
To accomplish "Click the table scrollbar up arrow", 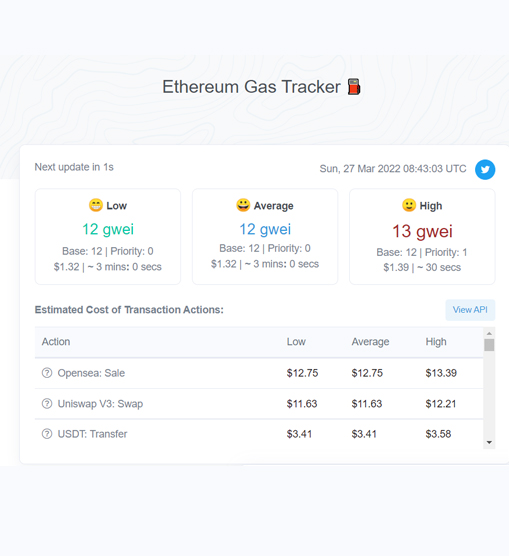I will tap(489, 333).
